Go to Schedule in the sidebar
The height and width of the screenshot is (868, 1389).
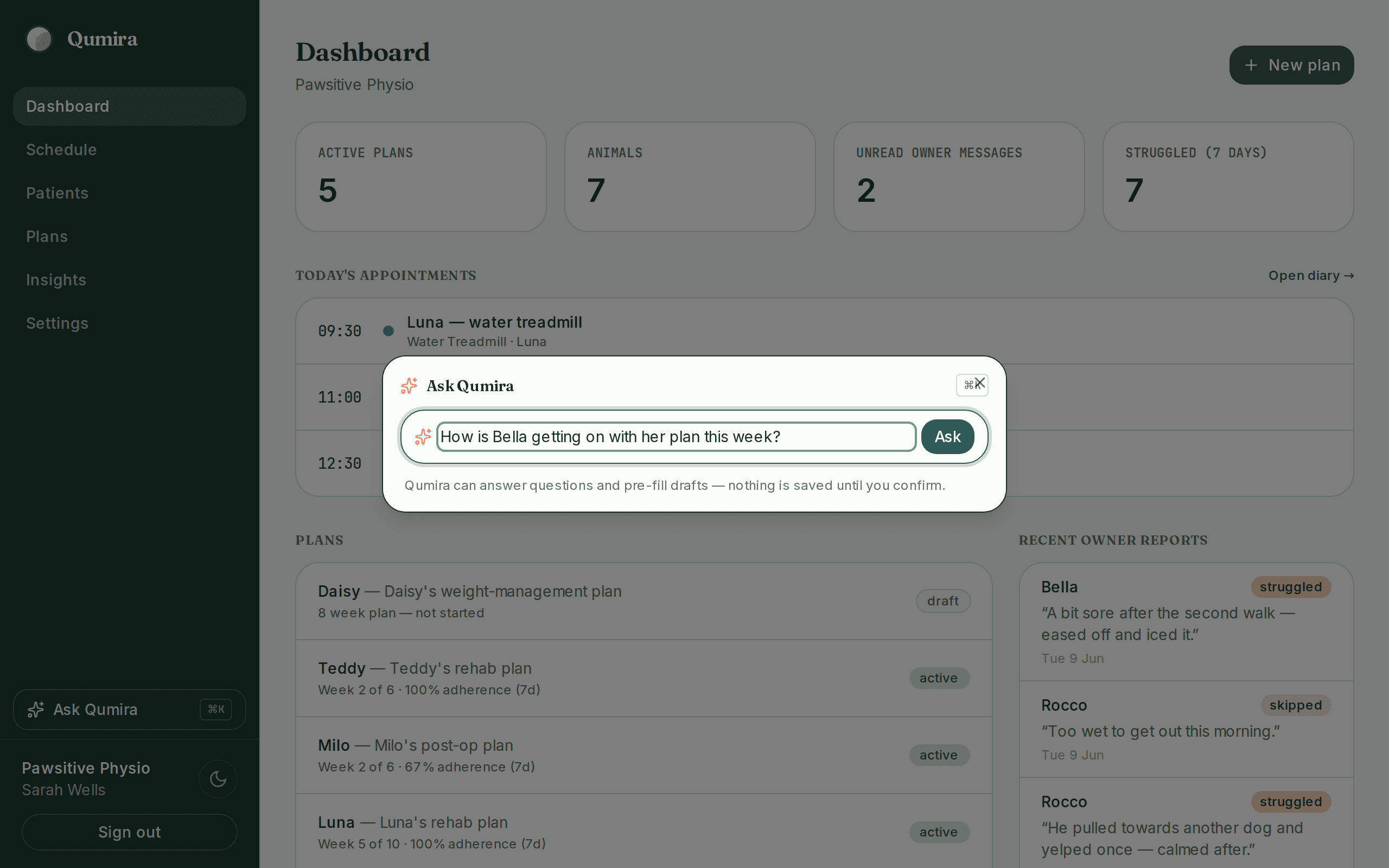(x=130, y=150)
